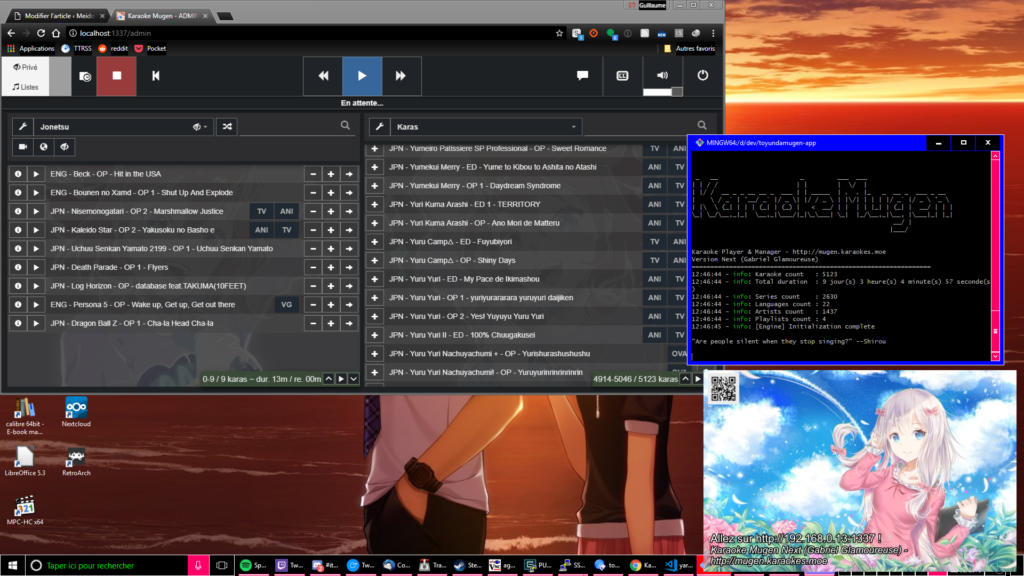Click ANI tag on Yuru Yuri OP 2 row
The image size is (1024, 576).
click(654, 316)
